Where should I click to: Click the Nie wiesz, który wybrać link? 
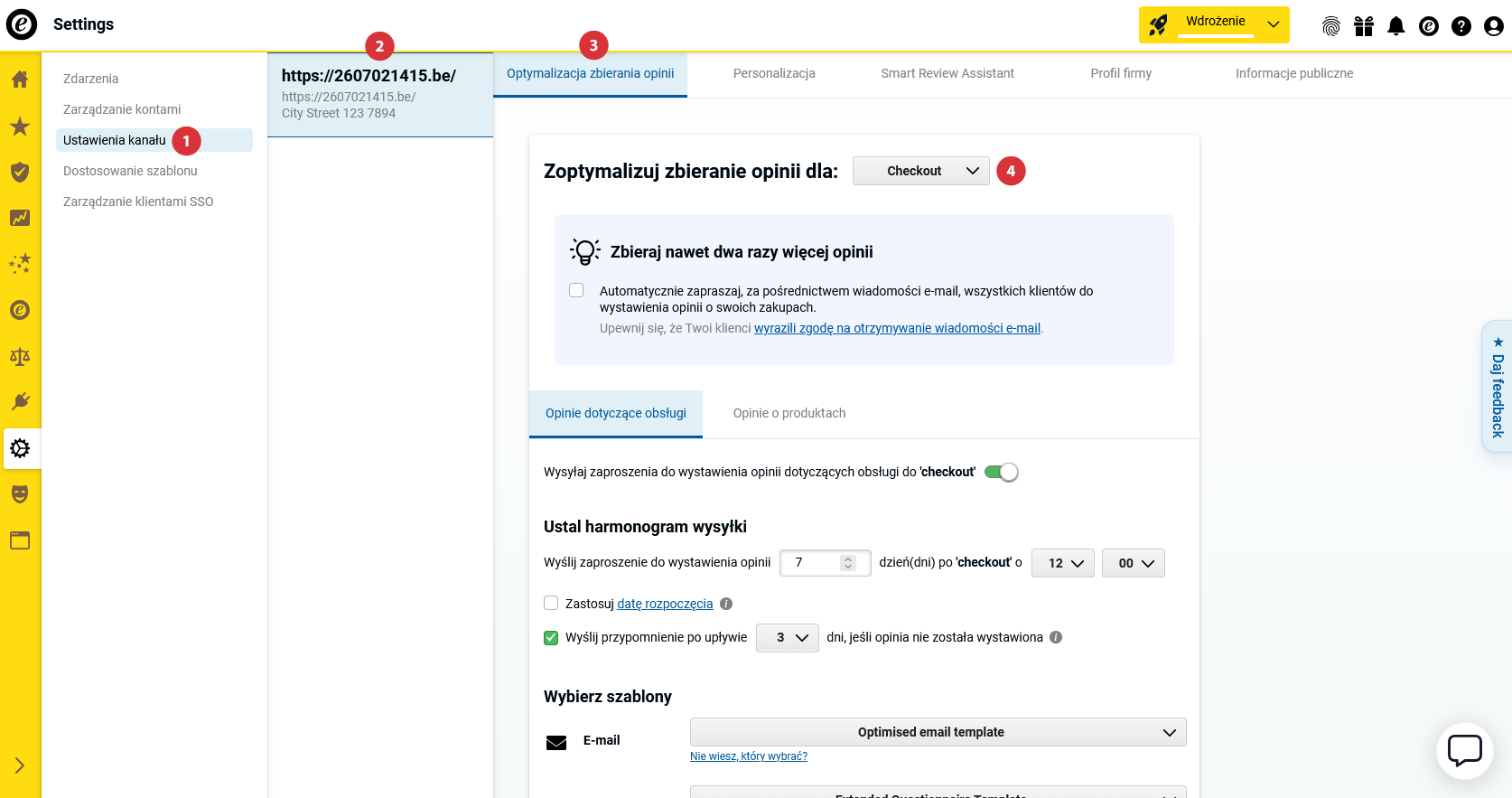(x=749, y=756)
